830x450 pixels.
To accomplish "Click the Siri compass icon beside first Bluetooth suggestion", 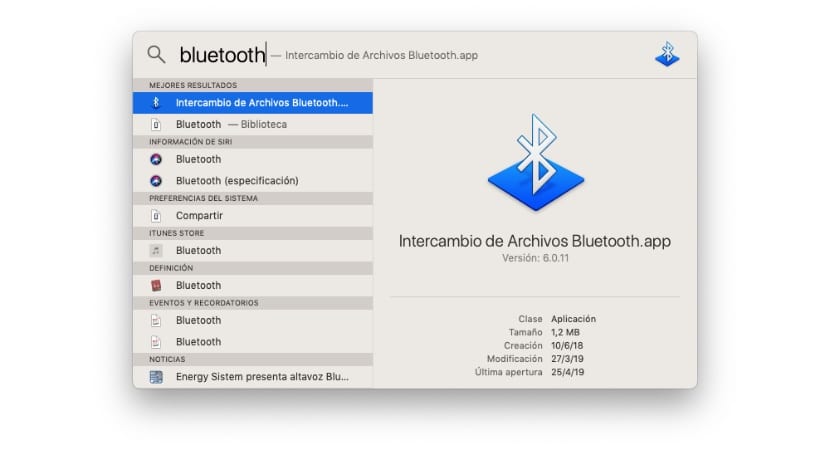I will (155, 159).
